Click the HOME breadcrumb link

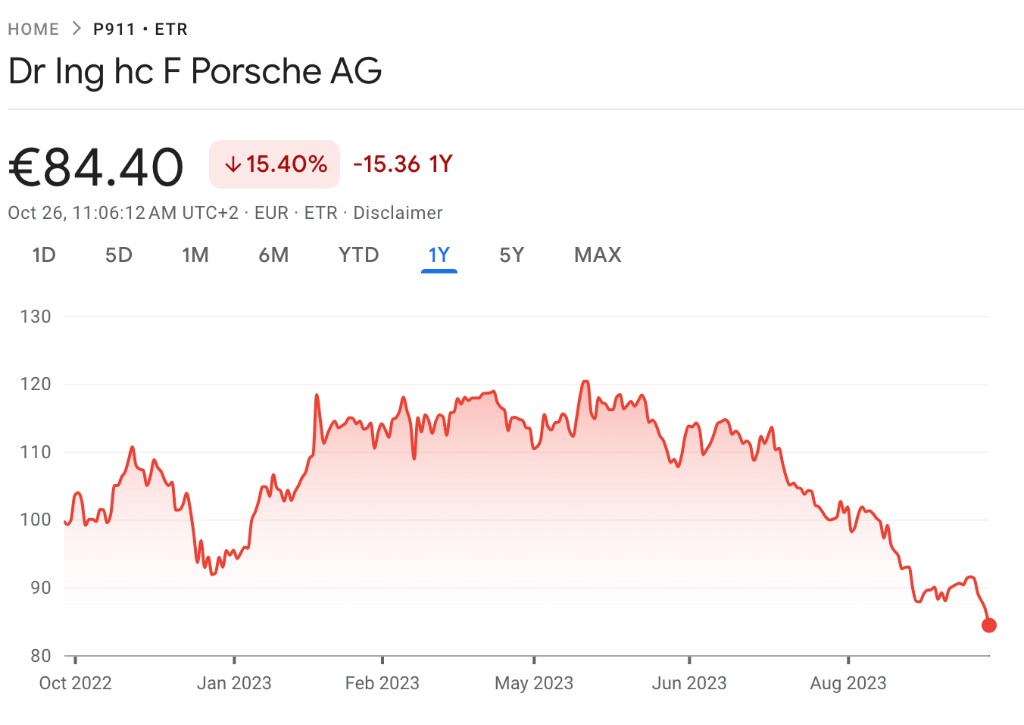pos(33,29)
